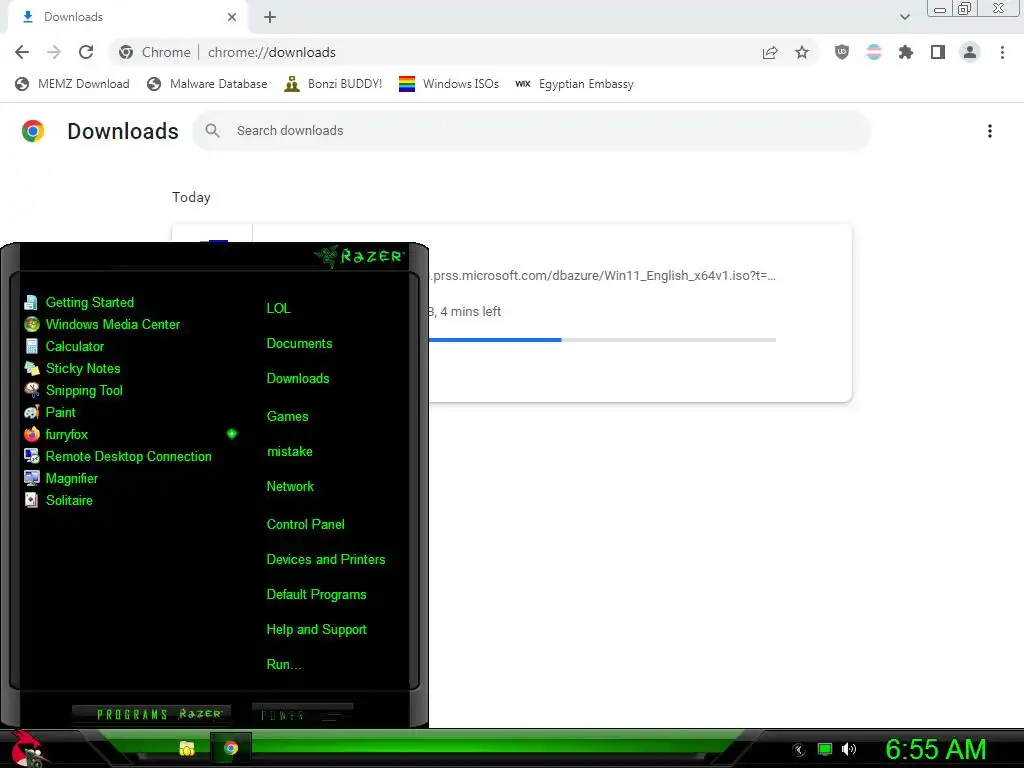Viewport: 1024px width, 768px height.
Task: Go back using the browser back arrow
Action: (22, 52)
